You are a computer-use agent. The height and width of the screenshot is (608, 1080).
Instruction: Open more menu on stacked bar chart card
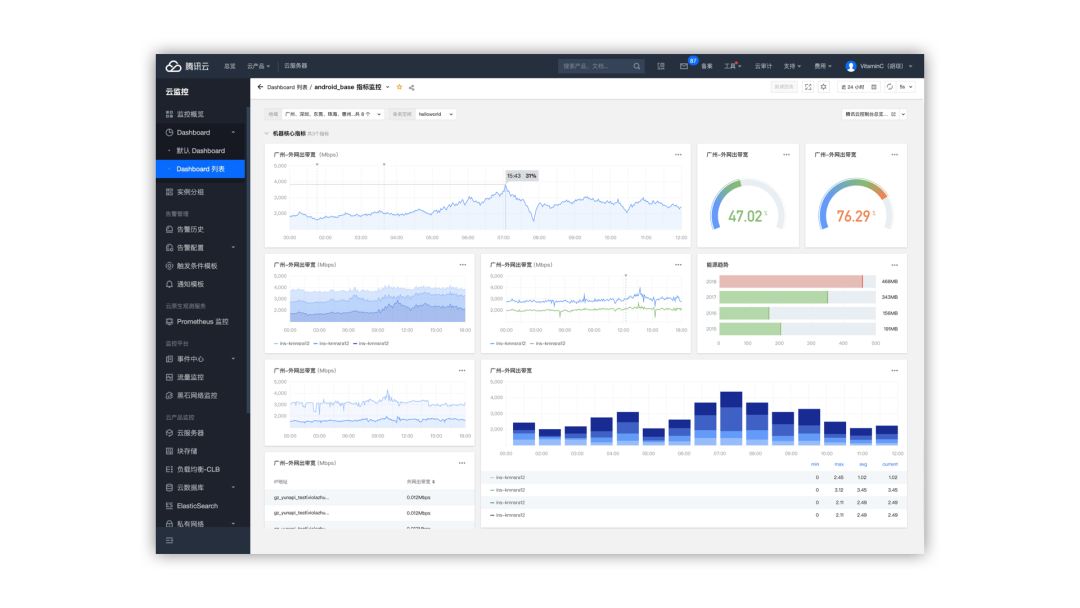(x=894, y=370)
